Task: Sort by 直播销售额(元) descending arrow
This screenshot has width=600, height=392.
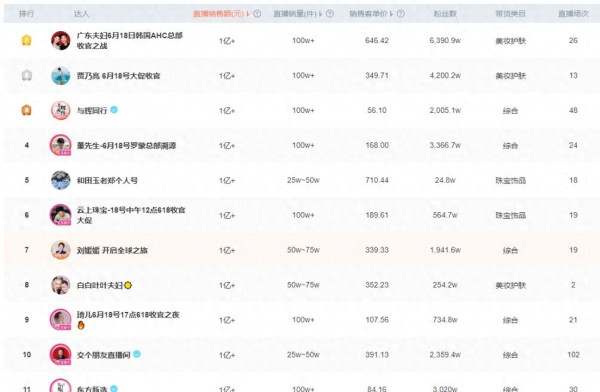Action: [x=248, y=14]
